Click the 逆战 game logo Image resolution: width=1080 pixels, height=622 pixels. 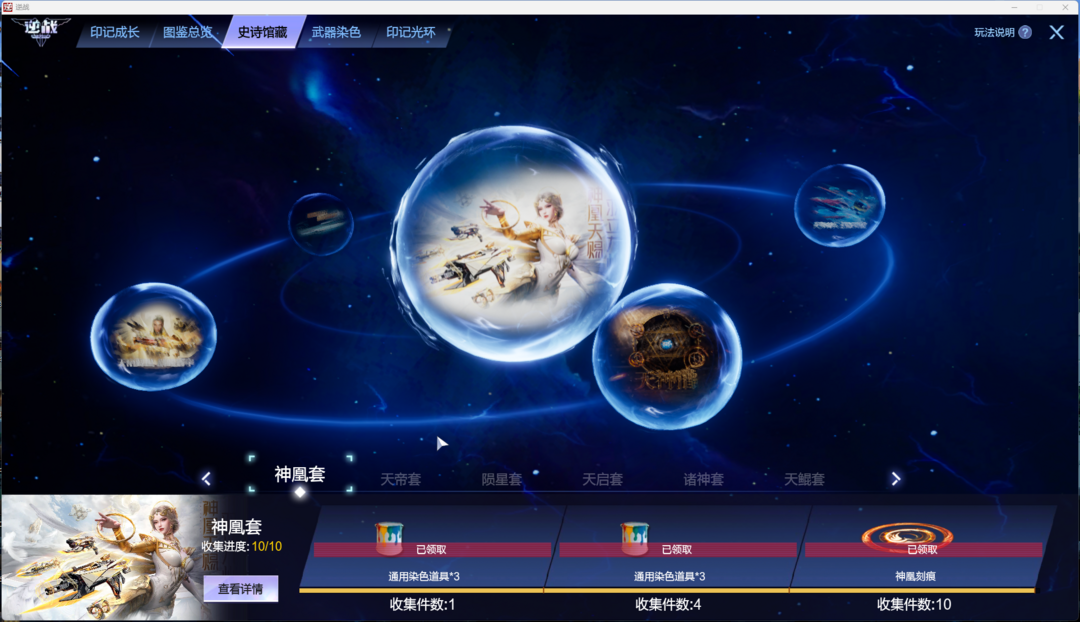pos(40,30)
